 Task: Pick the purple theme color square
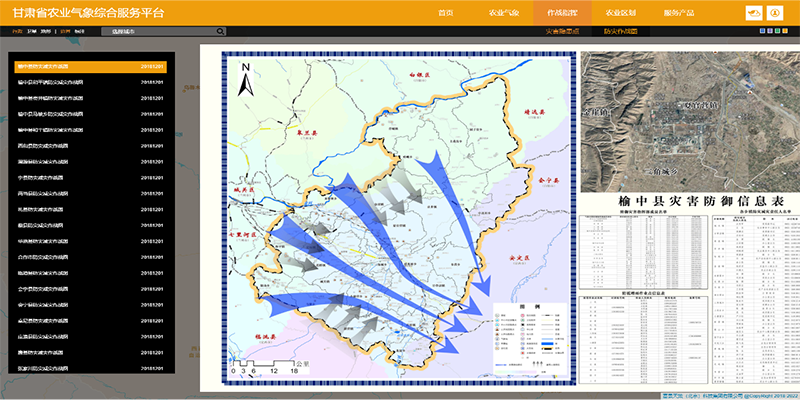pyautogui.click(x=770, y=31)
